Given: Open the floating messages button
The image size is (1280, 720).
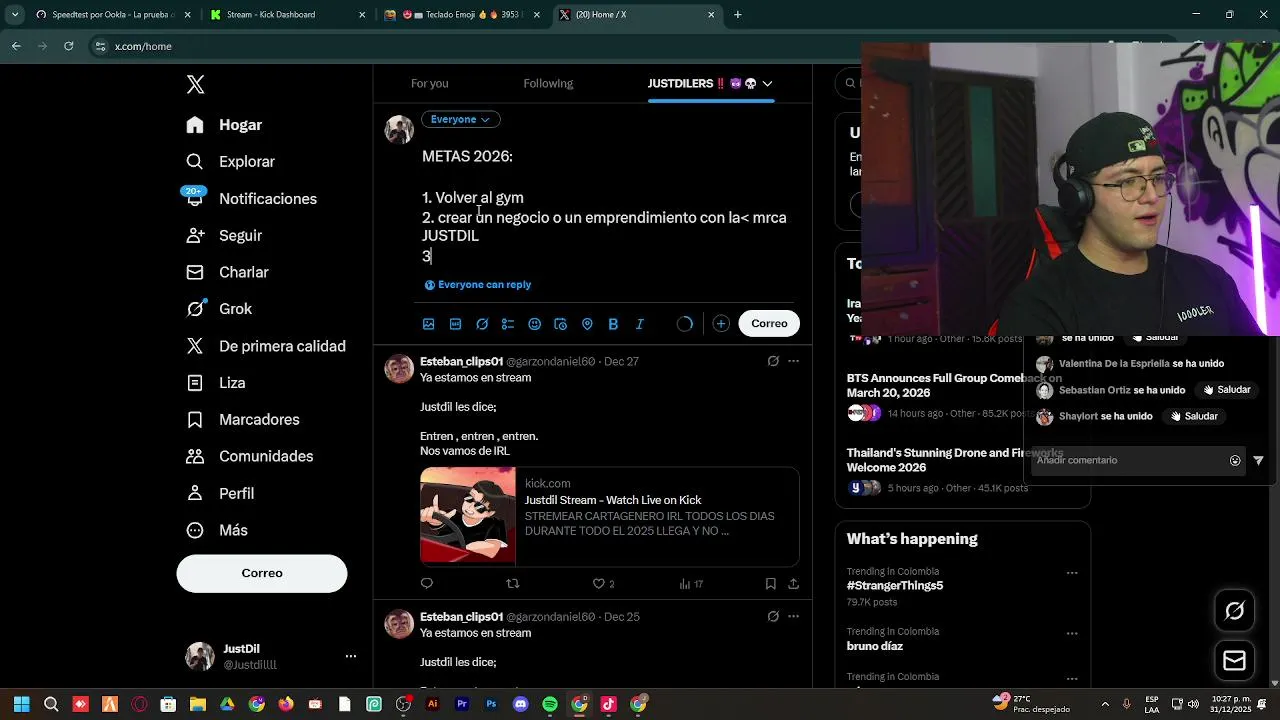Looking at the screenshot, I should click(1234, 661).
